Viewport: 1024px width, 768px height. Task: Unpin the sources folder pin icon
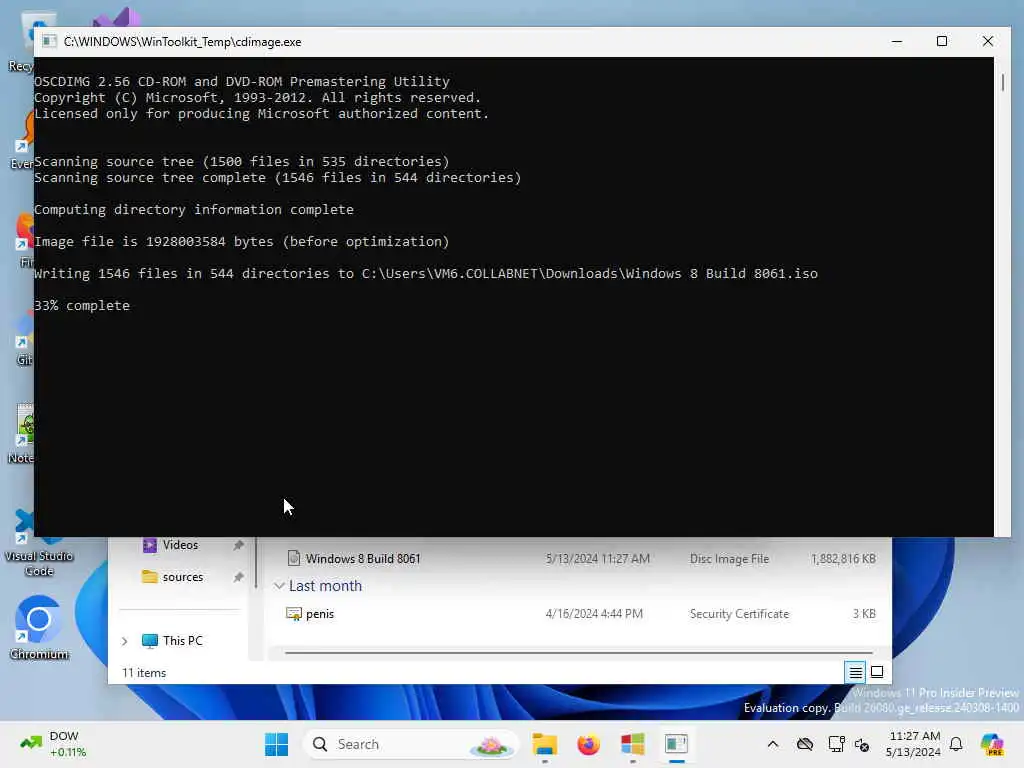[x=238, y=577]
